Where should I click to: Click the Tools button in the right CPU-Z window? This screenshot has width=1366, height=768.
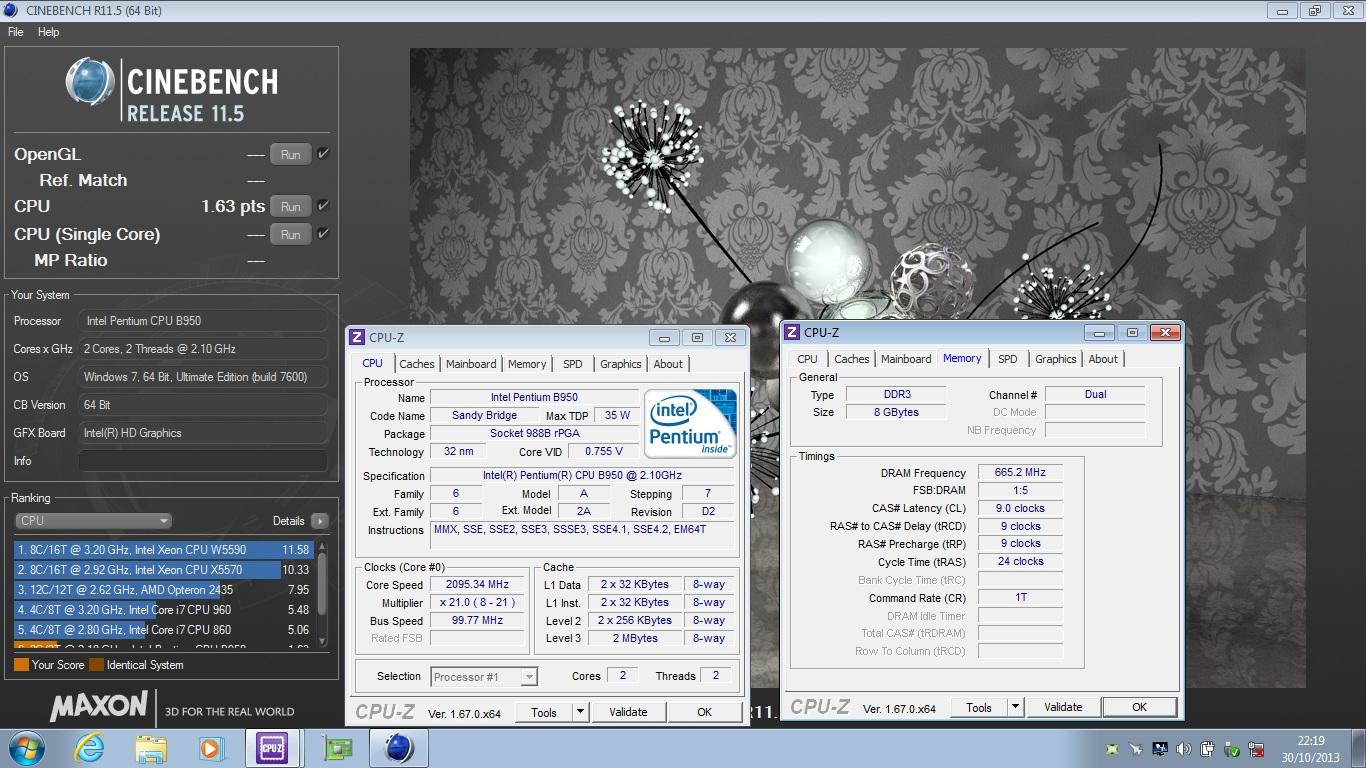pos(979,707)
